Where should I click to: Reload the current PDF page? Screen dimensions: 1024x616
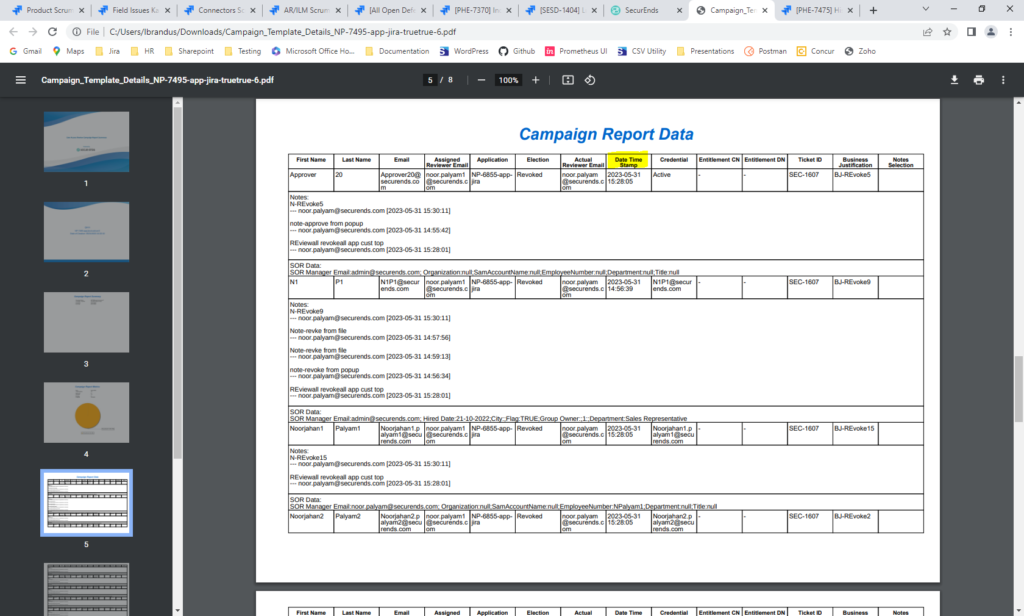pyautogui.click(x=53, y=31)
